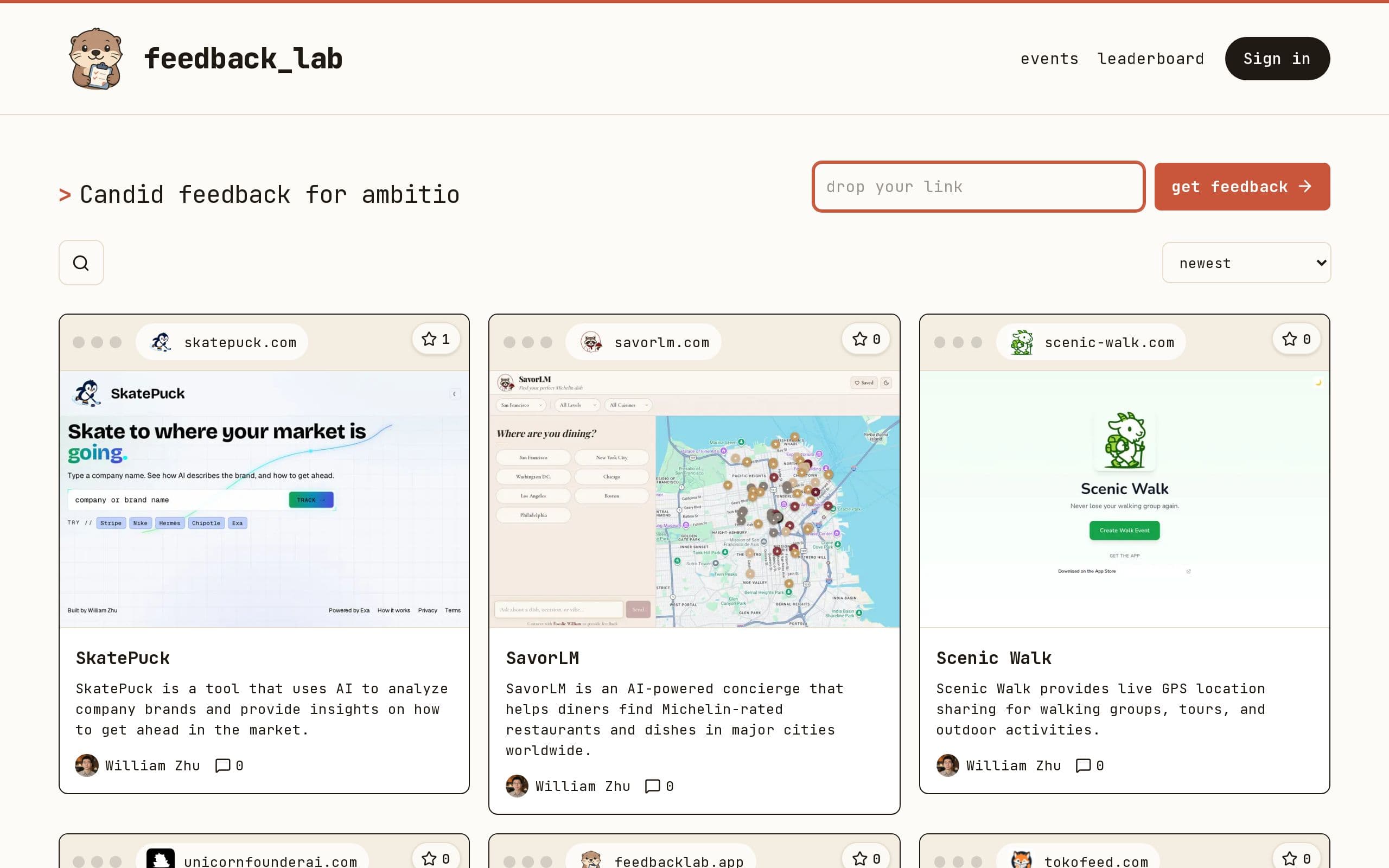Click the skatepuck.com penguin favicon
Viewport: 1389px width, 868px height.
(x=161, y=342)
